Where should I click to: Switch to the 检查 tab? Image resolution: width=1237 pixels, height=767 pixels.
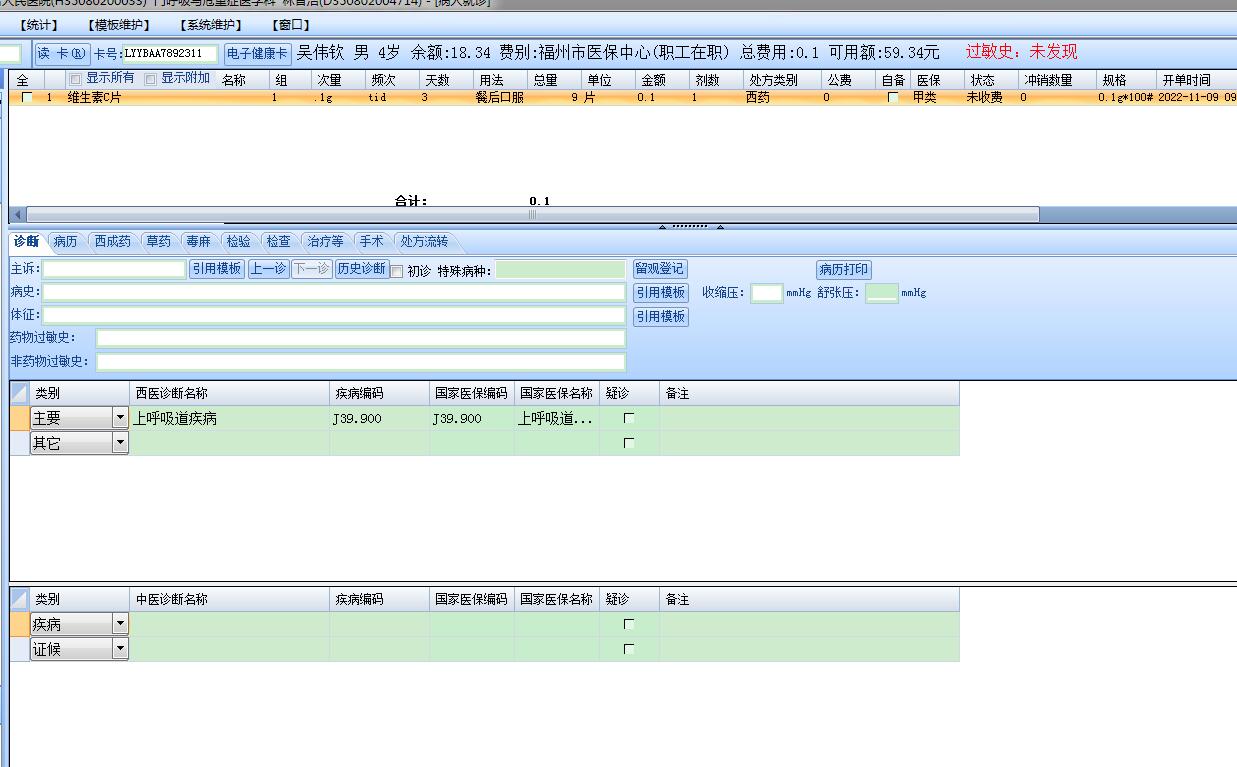pos(278,241)
